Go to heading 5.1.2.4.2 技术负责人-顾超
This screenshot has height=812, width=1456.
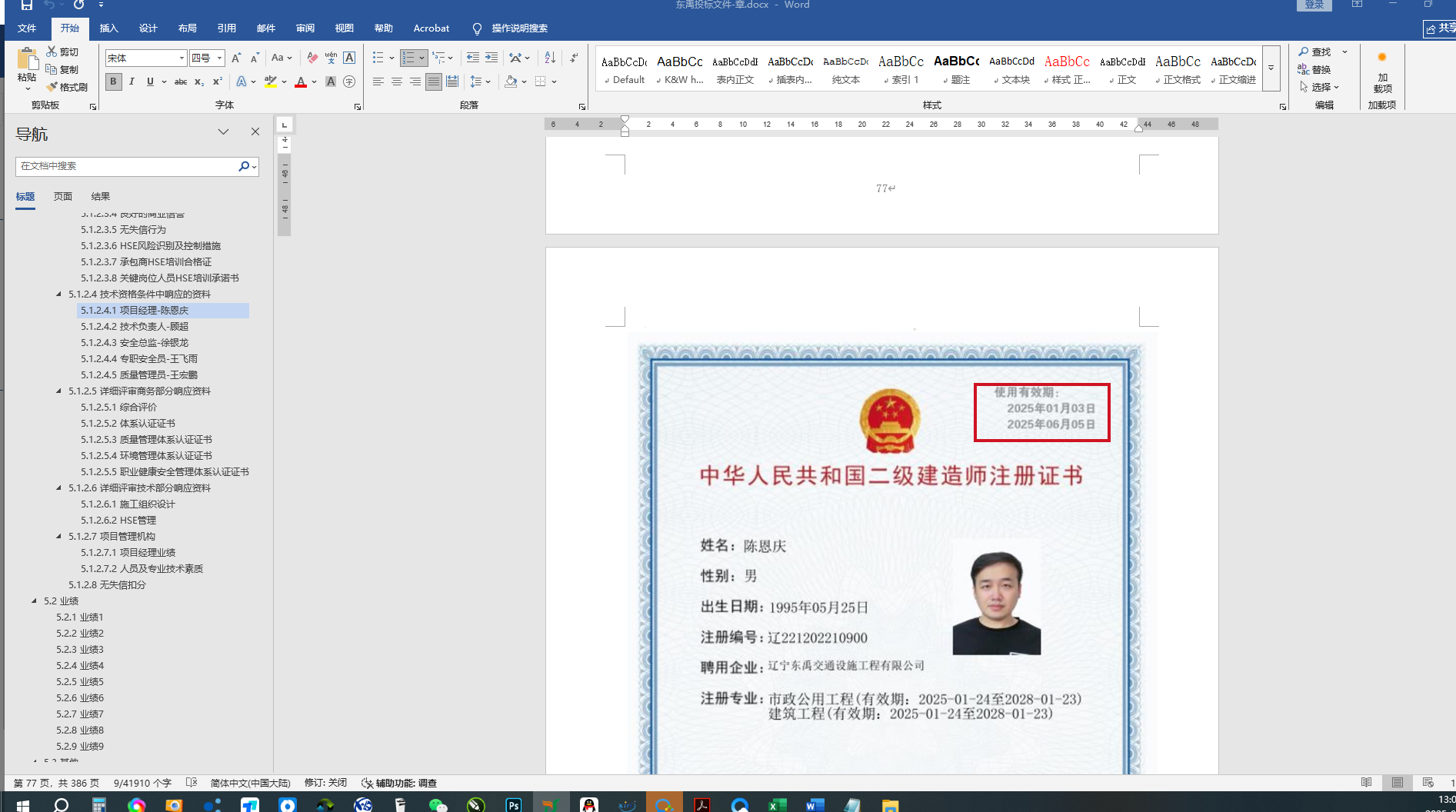click(135, 326)
